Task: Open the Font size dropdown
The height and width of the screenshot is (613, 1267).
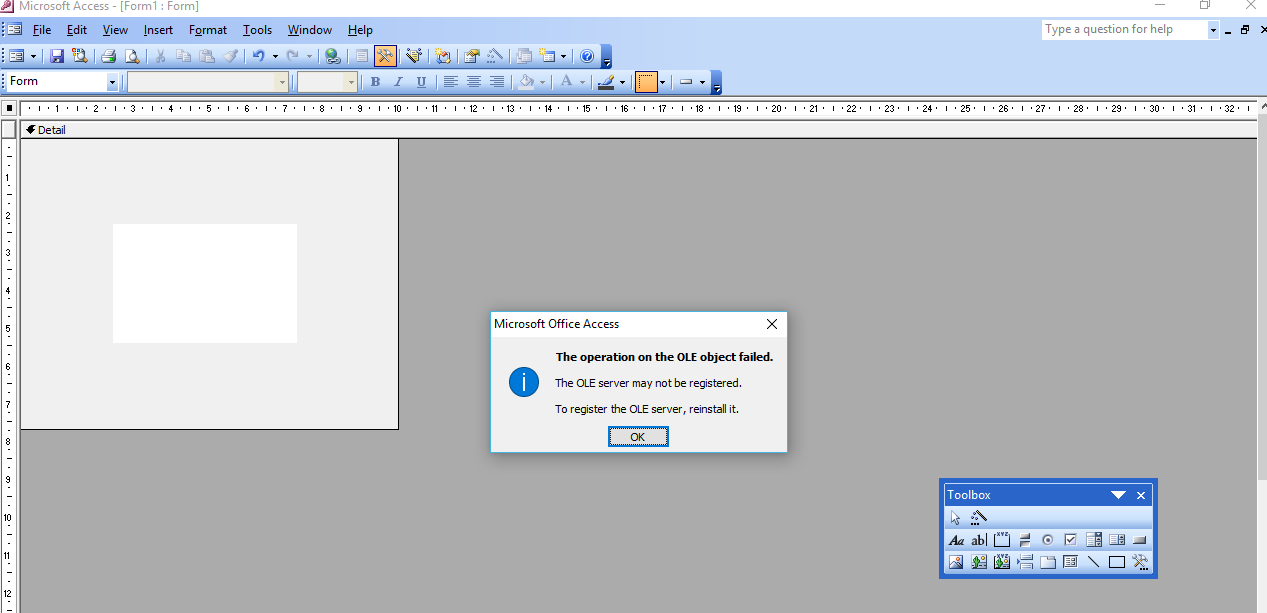Action: [327, 82]
